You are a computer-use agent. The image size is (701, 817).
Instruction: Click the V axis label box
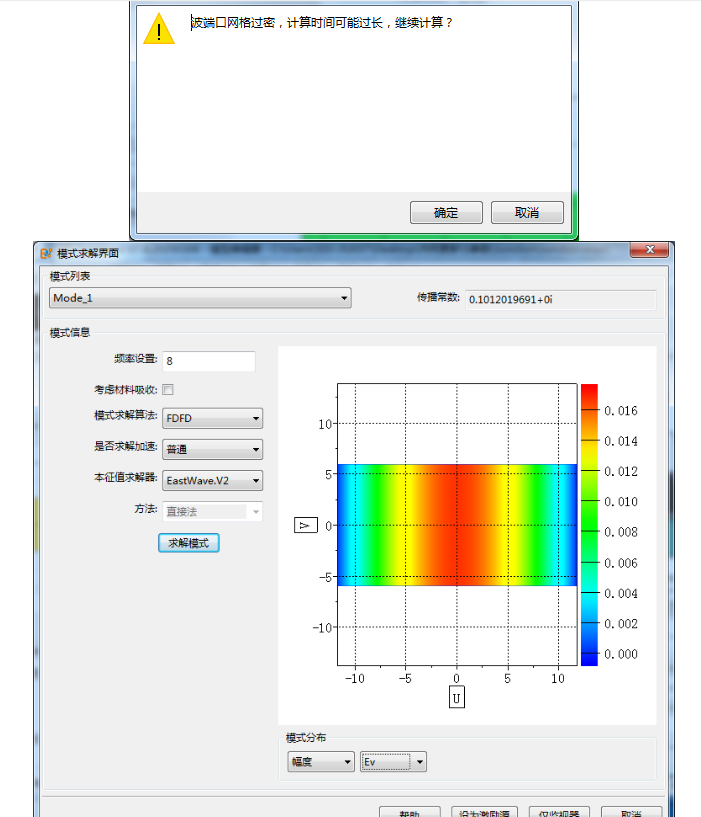306,525
